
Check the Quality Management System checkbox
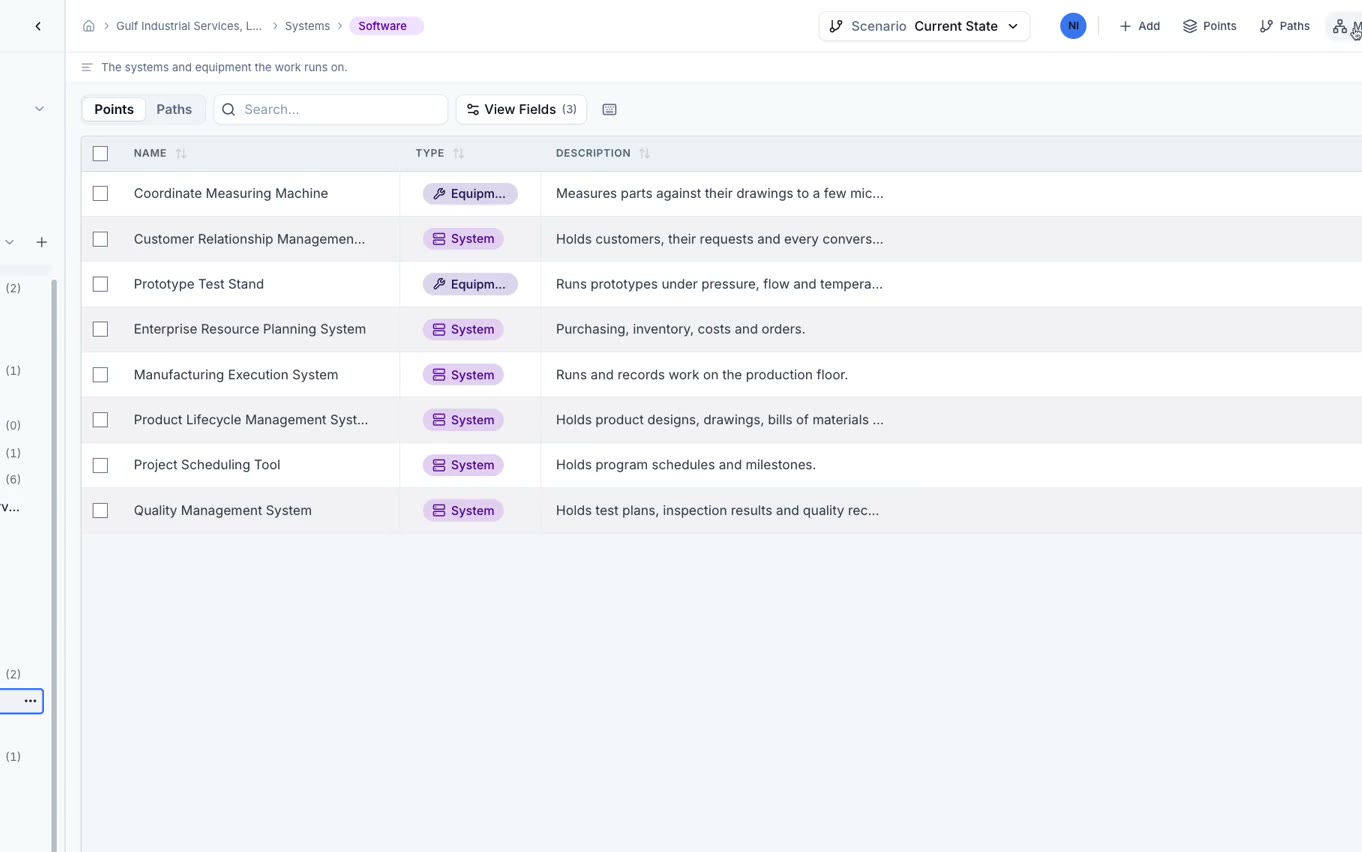pyautogui.click(x=100, y=510)
